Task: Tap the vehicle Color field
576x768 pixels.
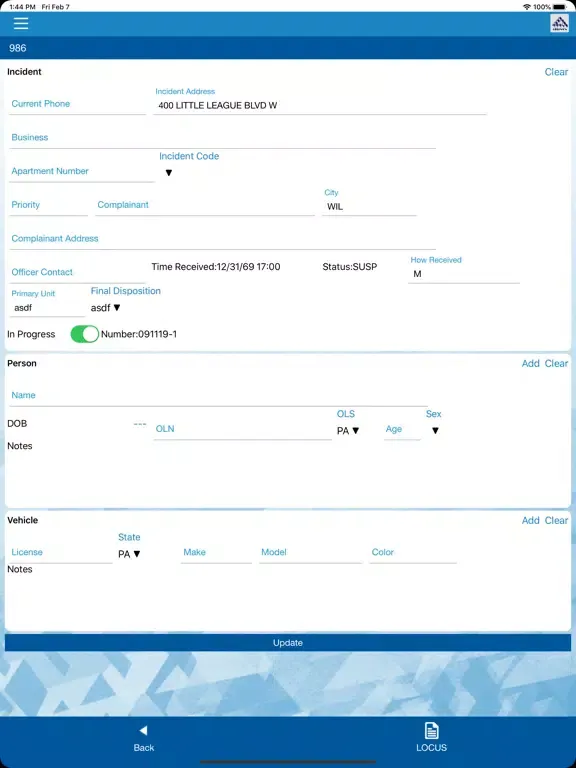Action: coord(413,552)
